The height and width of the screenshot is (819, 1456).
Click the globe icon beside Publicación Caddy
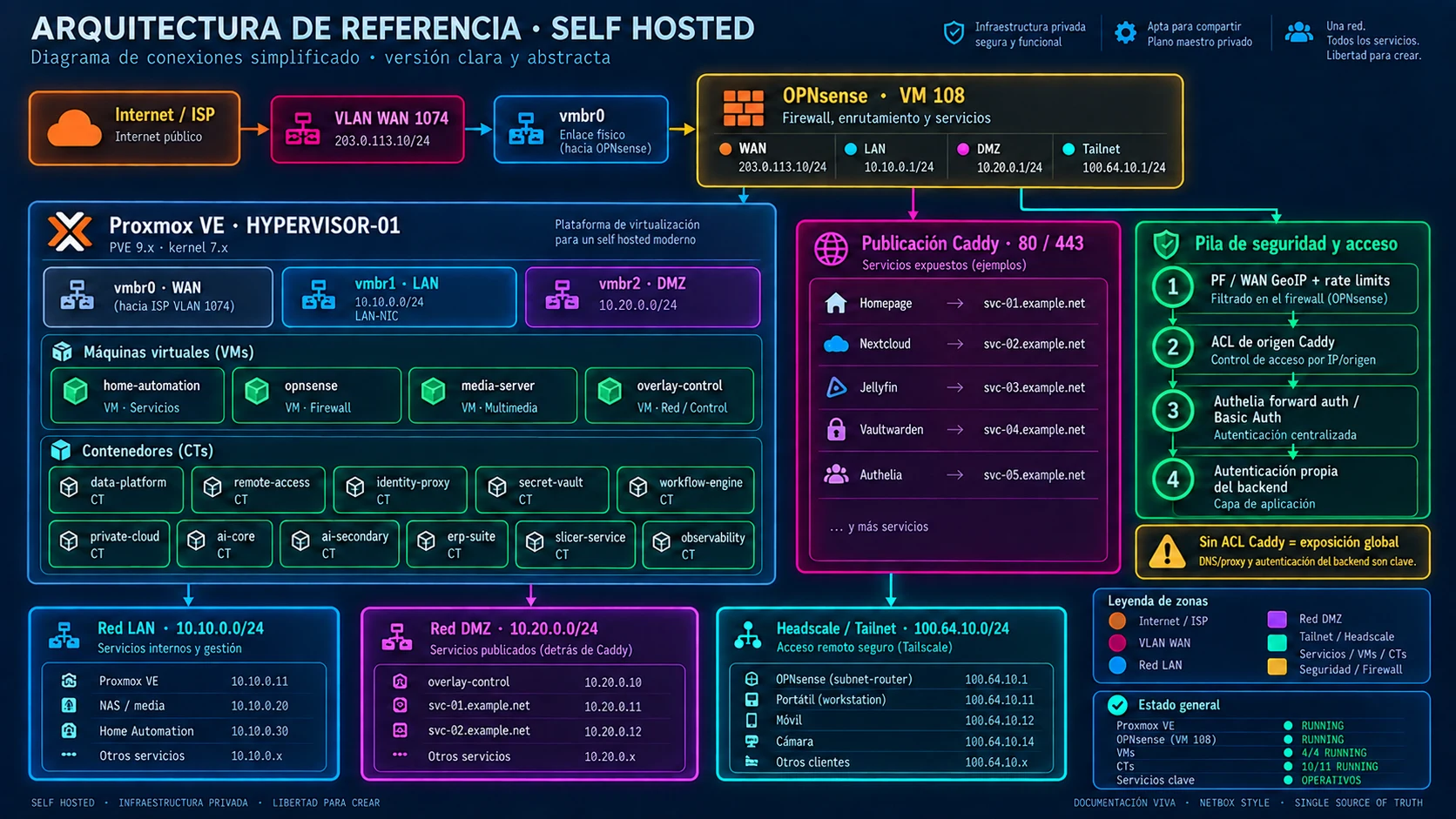tap(831, 249)
